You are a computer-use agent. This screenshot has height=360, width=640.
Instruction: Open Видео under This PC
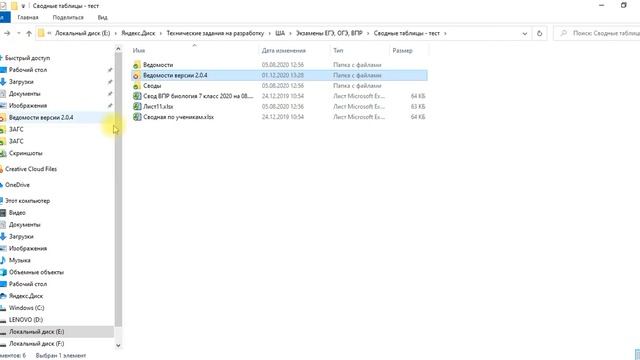point(17,213)
